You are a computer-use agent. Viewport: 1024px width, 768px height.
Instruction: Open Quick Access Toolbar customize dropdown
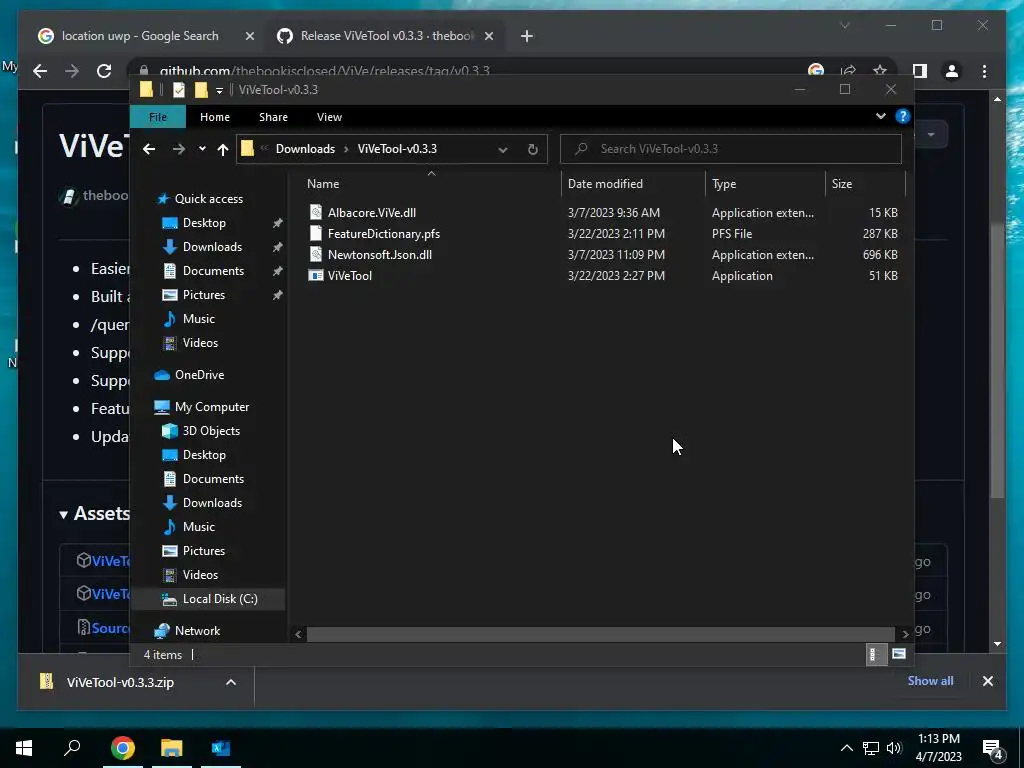[219, 90]
